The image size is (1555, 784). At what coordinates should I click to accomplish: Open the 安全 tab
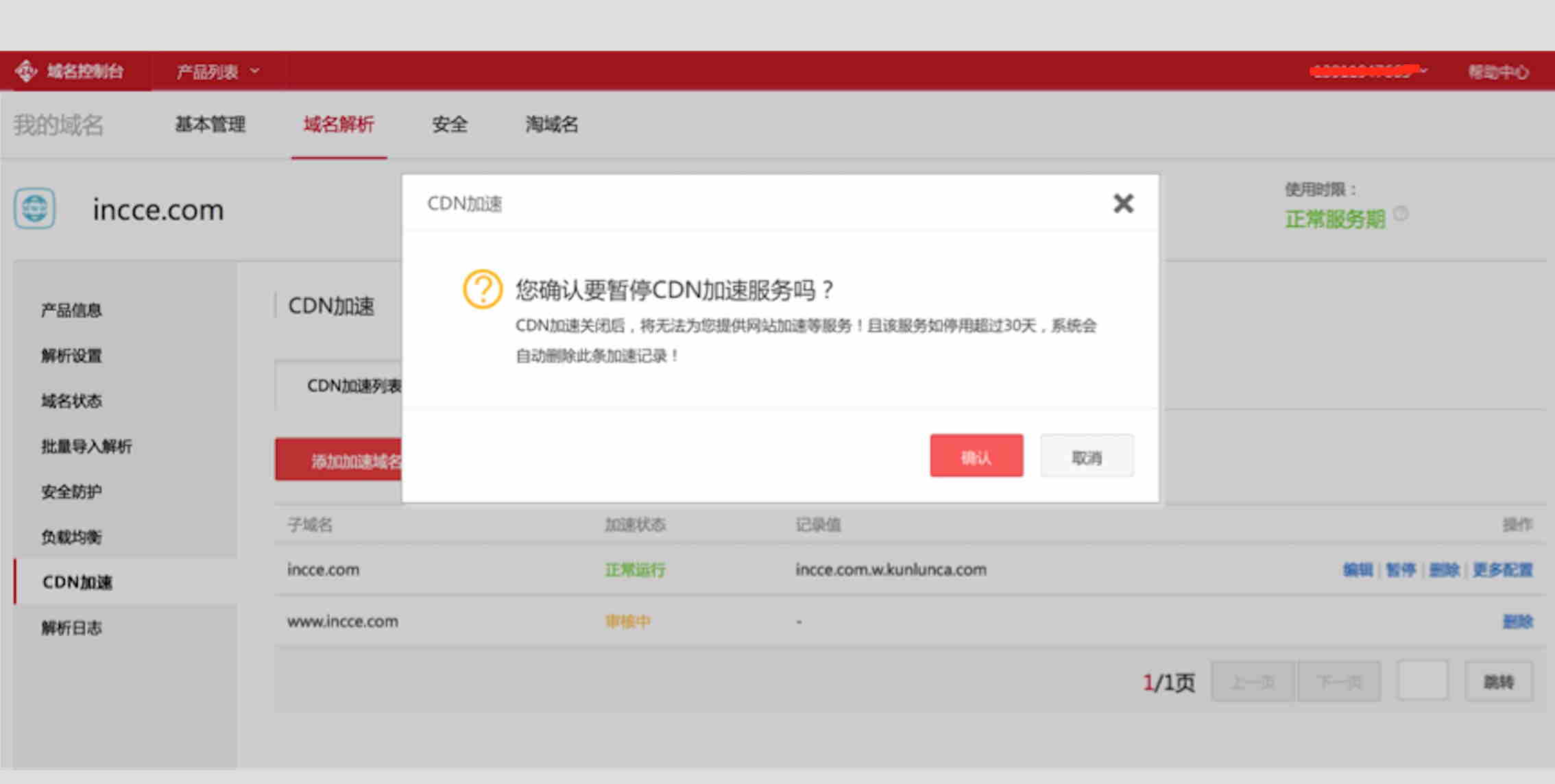450,125
